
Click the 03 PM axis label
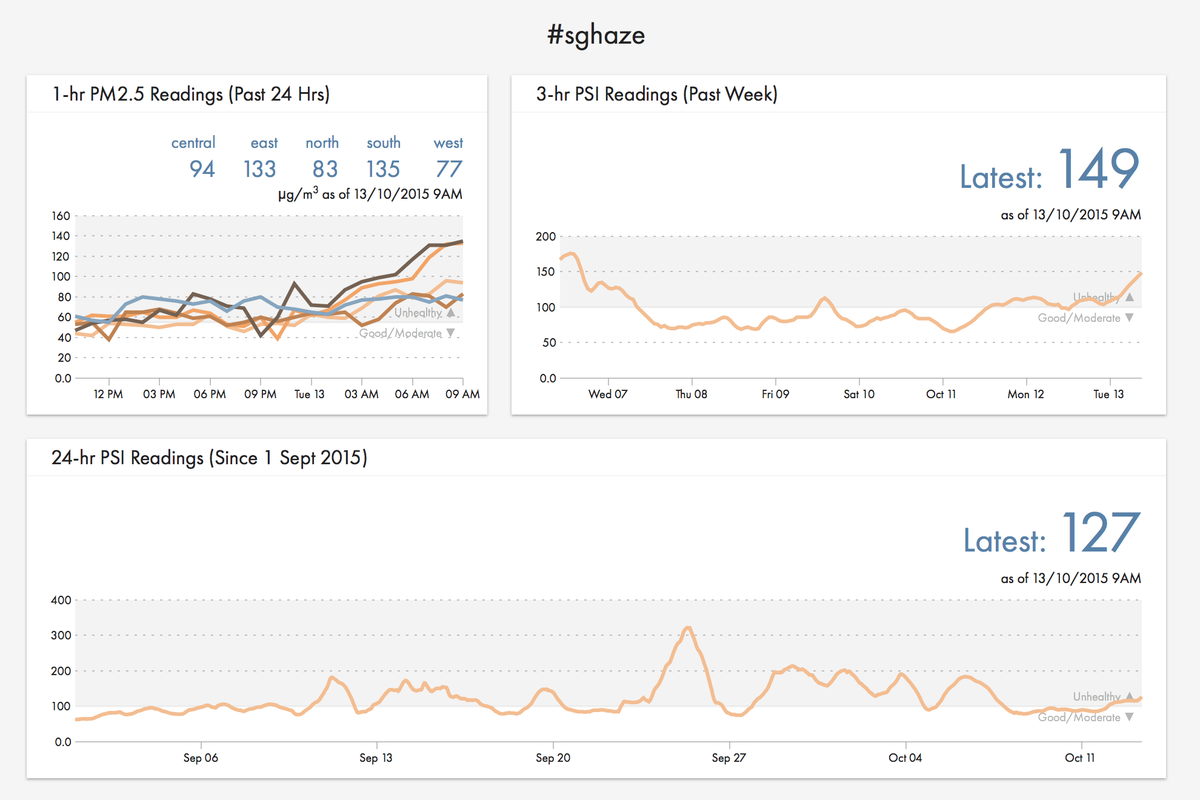[x=159, y=395]
